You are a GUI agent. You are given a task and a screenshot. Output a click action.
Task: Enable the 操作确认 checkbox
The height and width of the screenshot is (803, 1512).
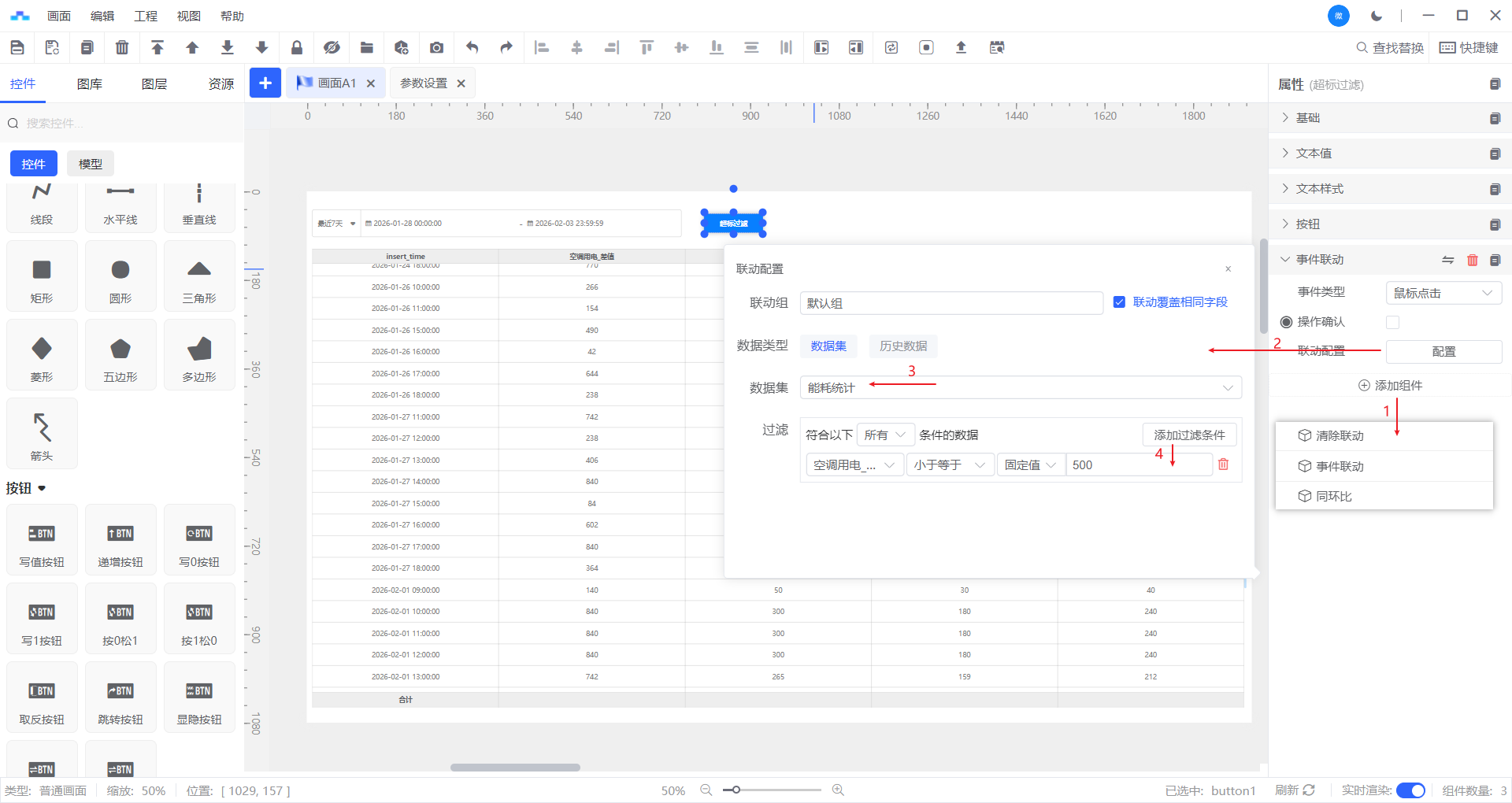coord(1392,322)
